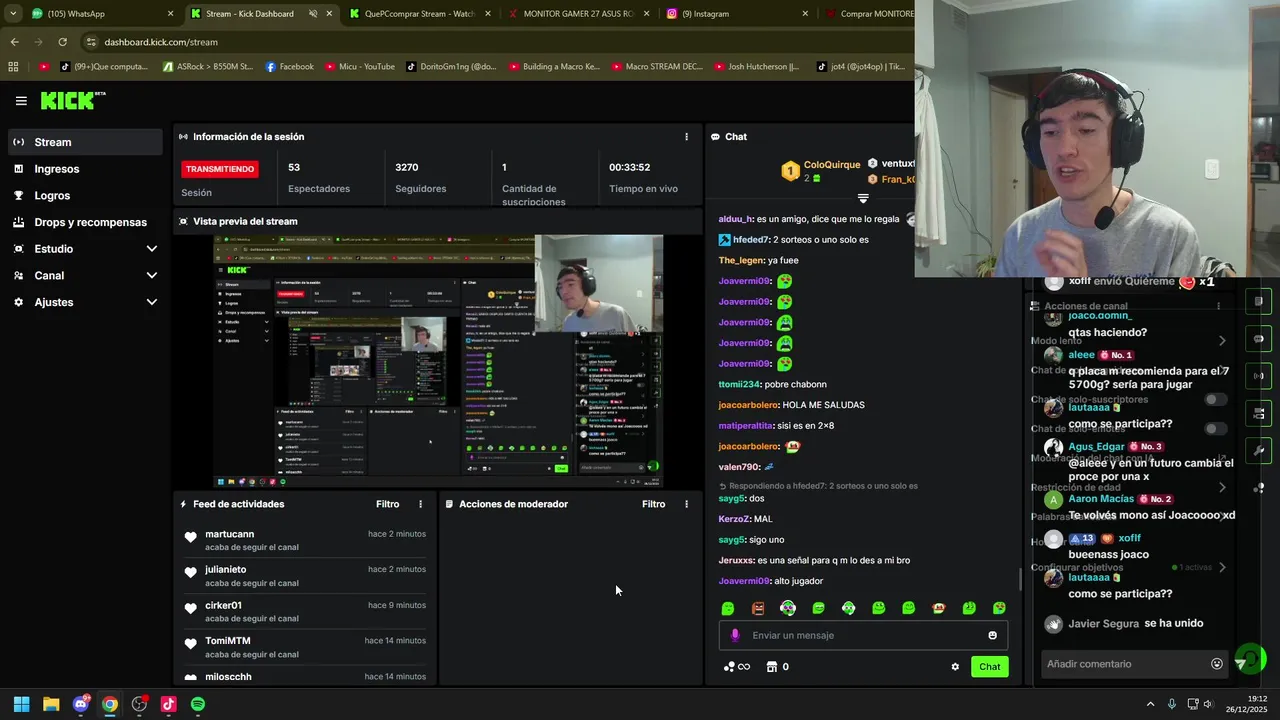Expand the Estudio sidebar section
Viewport: 1280px width, 720px height.
[85, 249]
